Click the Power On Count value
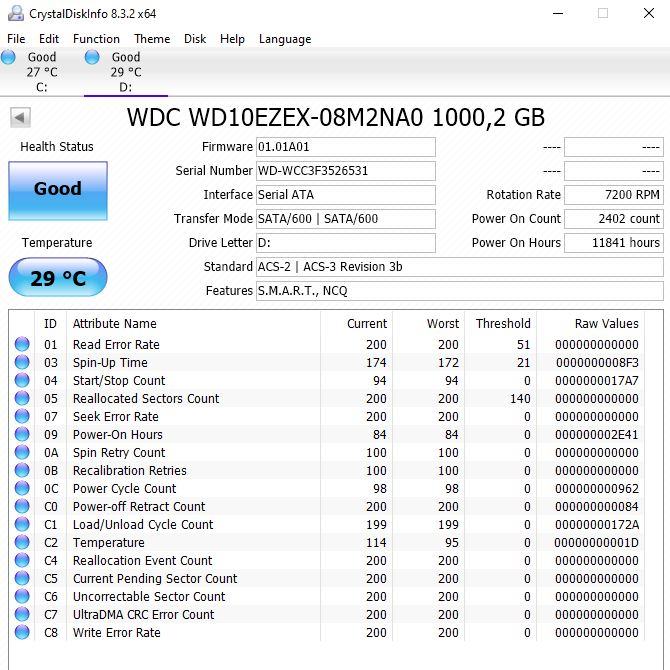Screen dimensions: 670x670 pyautogui.click(x=614, y=219)
